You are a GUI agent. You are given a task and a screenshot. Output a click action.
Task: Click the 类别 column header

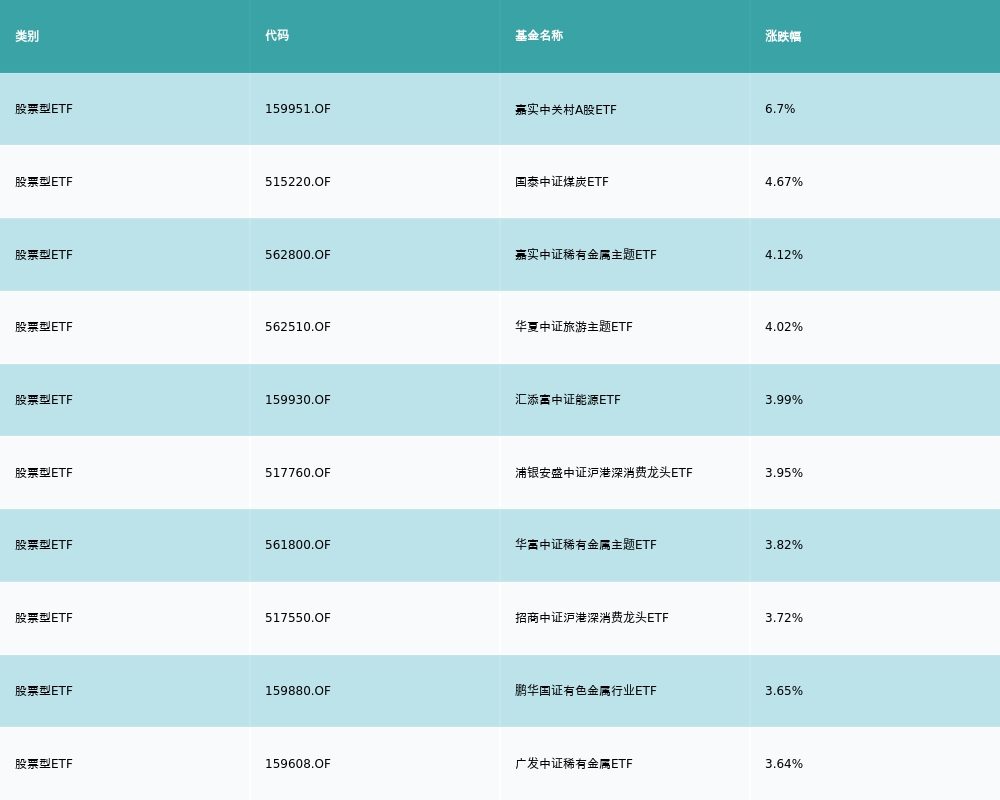click(x=27, y=36)
